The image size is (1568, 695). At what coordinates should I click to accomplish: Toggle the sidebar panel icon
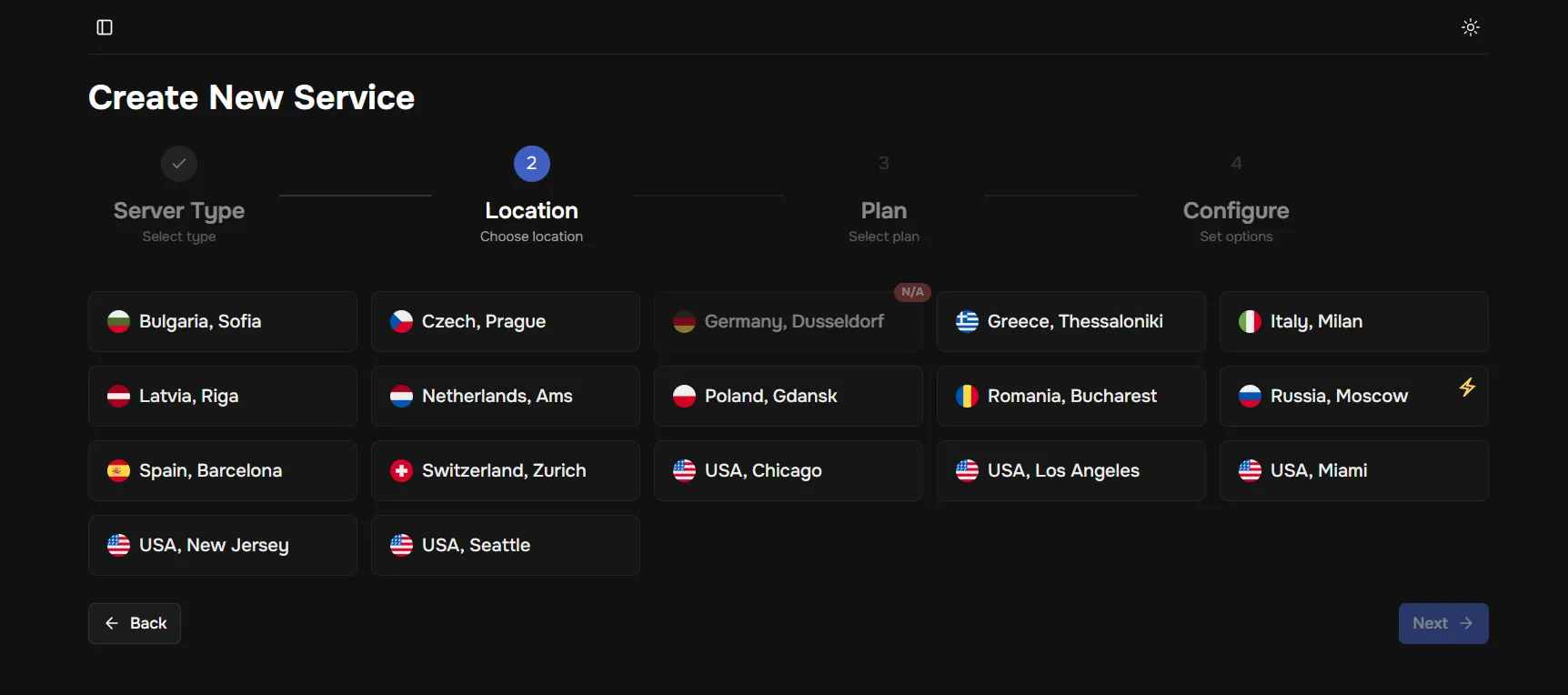tap(105, 27)
